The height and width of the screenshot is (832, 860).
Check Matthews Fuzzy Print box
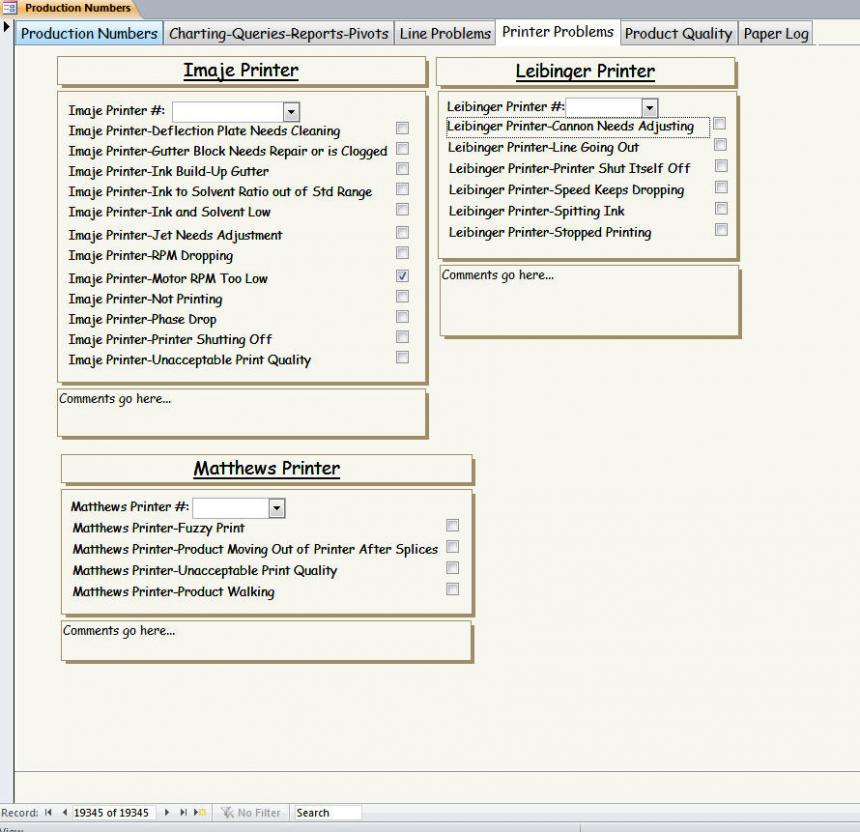click(x=452, y=525)
